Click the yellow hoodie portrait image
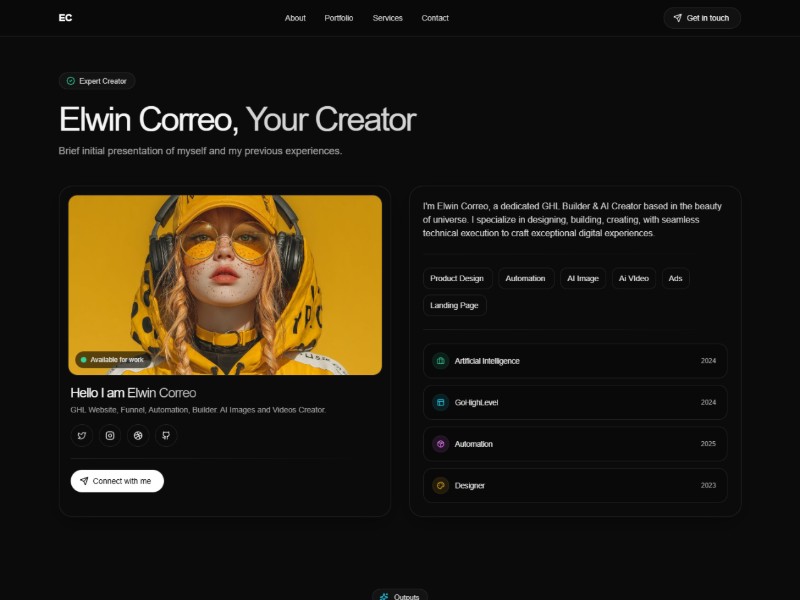The width and height of the screenshot is (800, 600). click(225, 284)
